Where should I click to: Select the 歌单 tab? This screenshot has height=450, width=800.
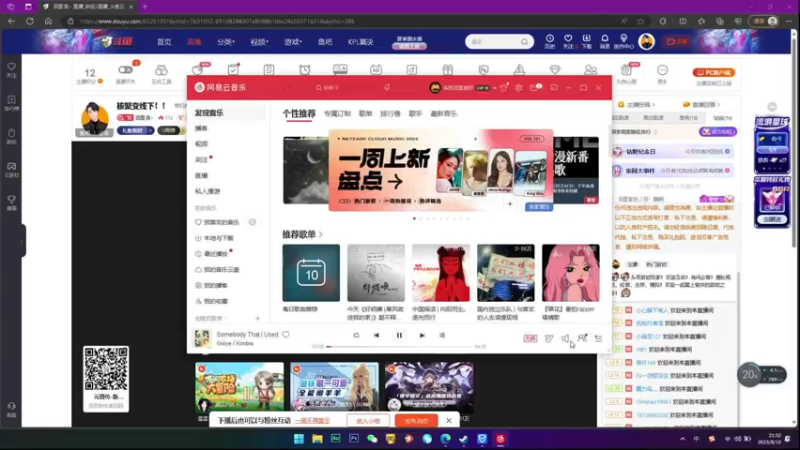365,114
